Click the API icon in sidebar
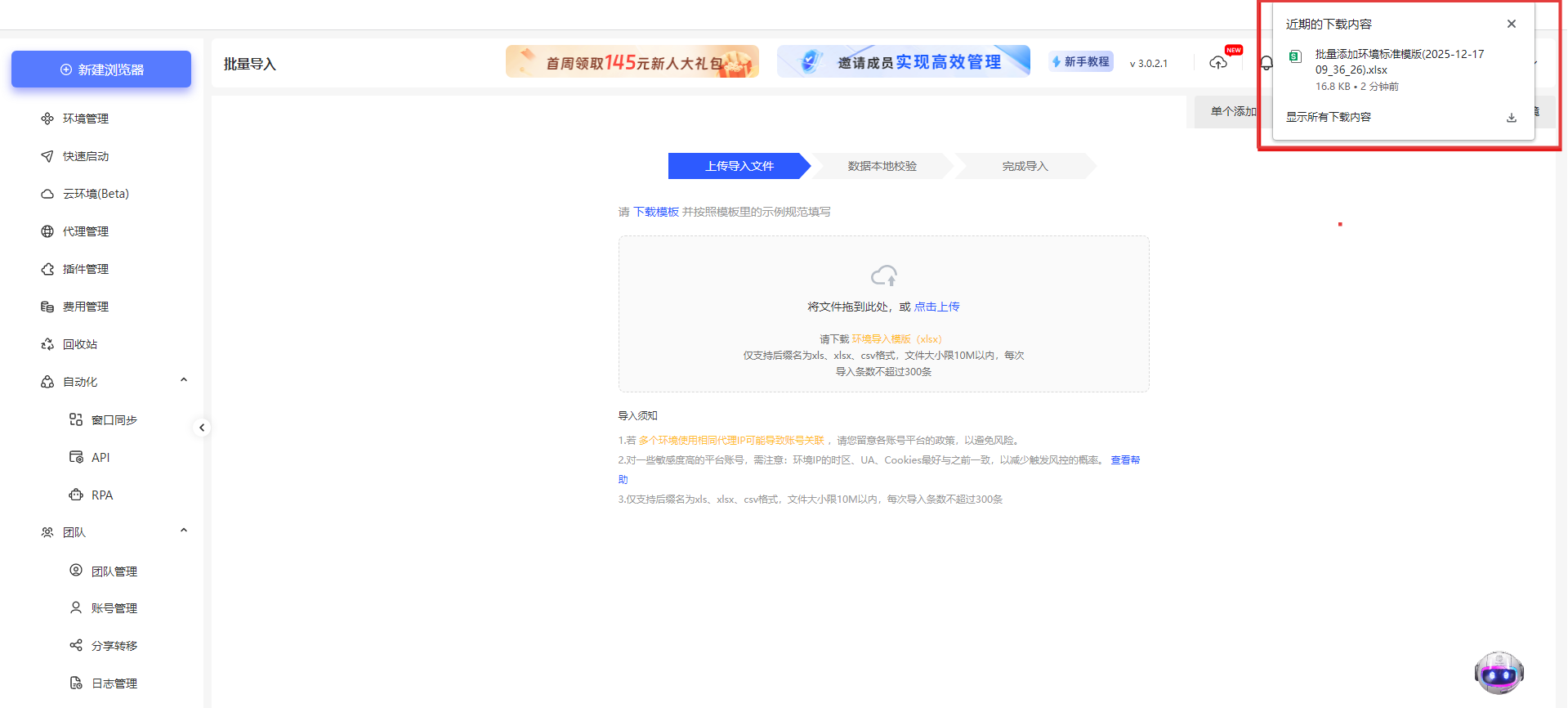 76,457
